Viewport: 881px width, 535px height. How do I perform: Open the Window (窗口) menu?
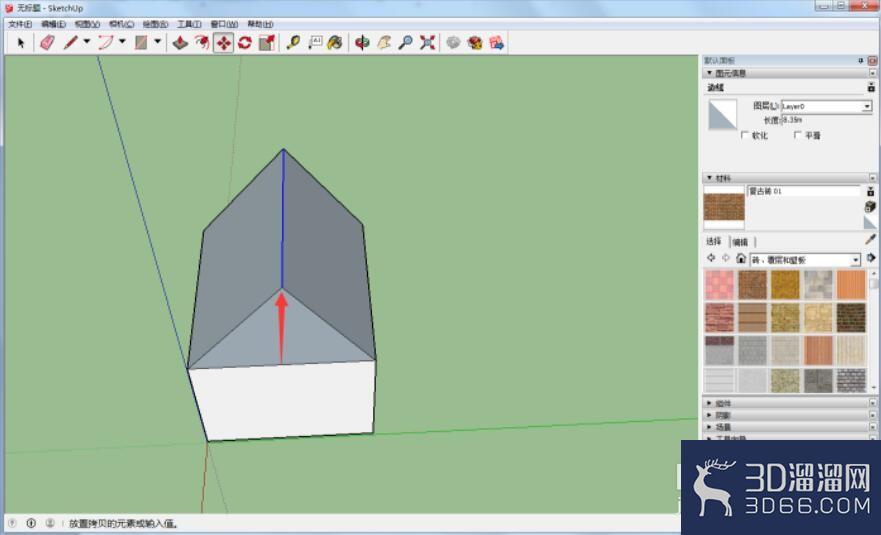[224, 24]
